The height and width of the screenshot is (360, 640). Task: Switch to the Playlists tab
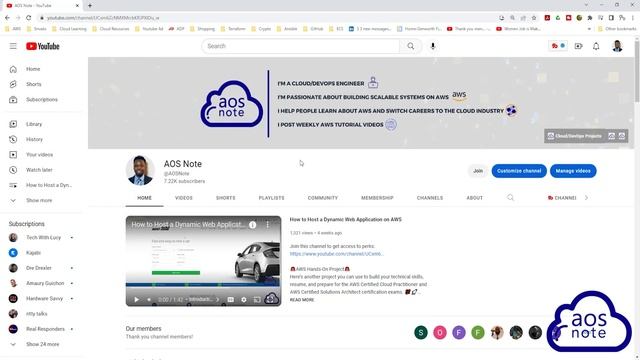pyautogui.click(x=271, y=198)
